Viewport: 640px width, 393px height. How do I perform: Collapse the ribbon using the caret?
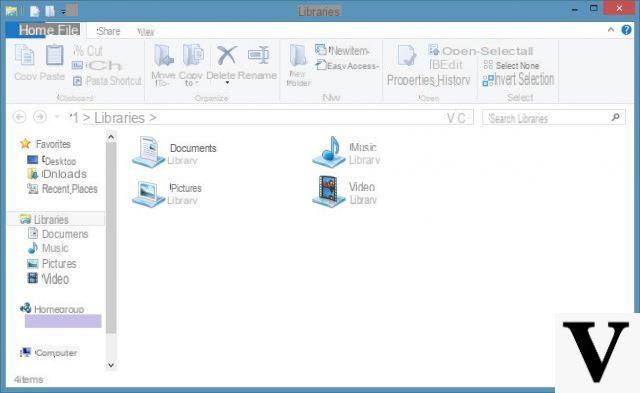611,30
